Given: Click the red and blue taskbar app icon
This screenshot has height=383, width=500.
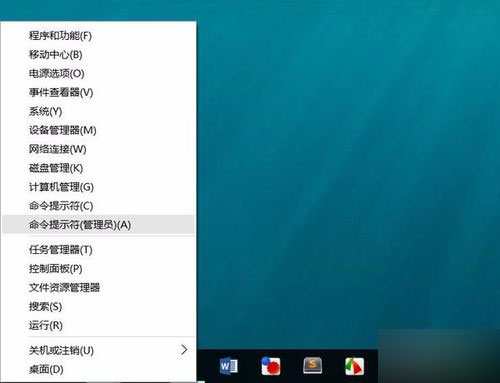Looking at the screenshot, I should (x=271, y=366).
